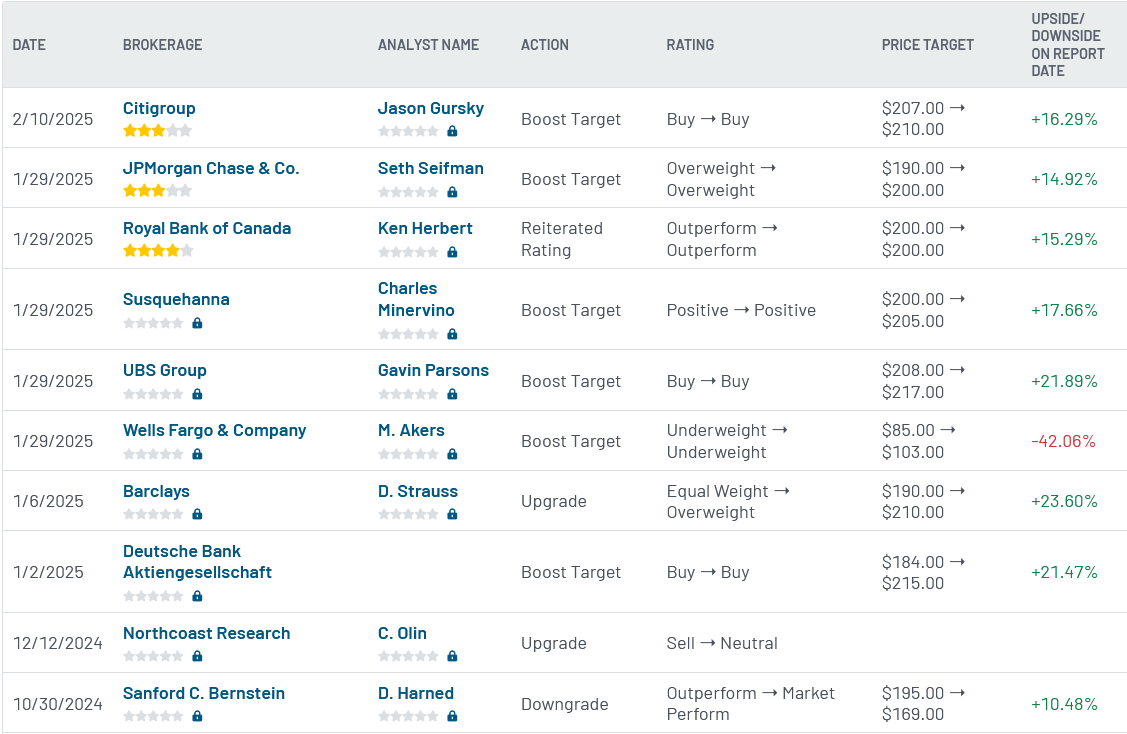View analyst Ken Herbert's profile

pyautogui.click(x=425, y=229)
